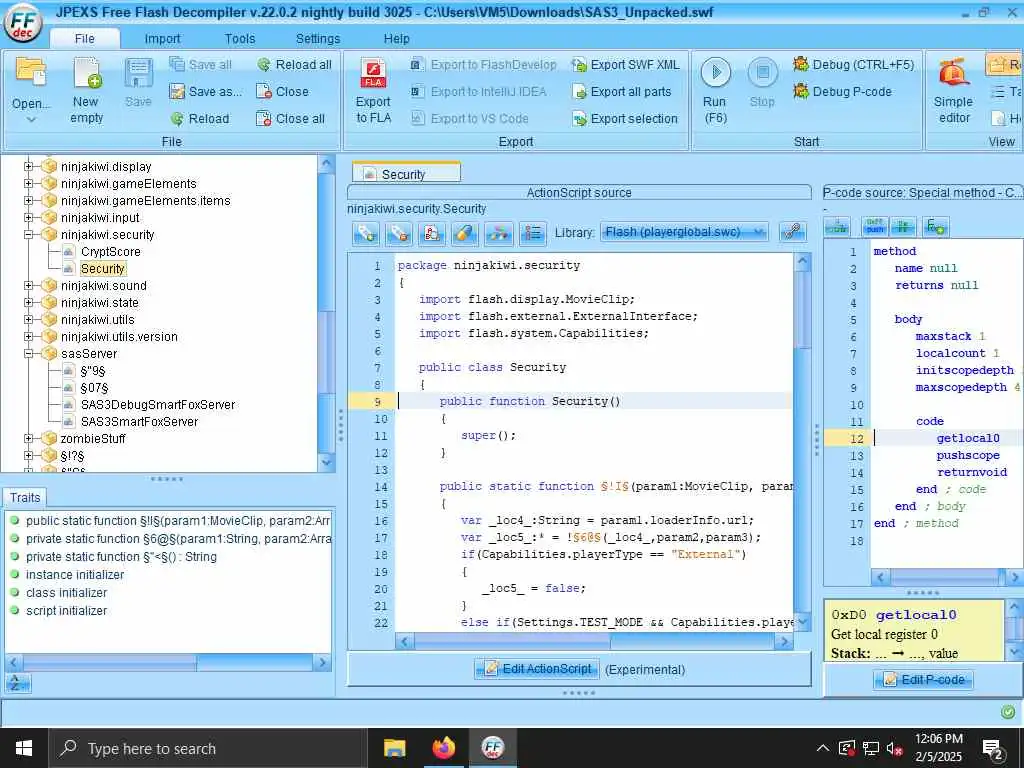This screenshot has width=1024, height=768.
Task: Open the Tools ribbon tab
Action: click(x=240, y=39)
